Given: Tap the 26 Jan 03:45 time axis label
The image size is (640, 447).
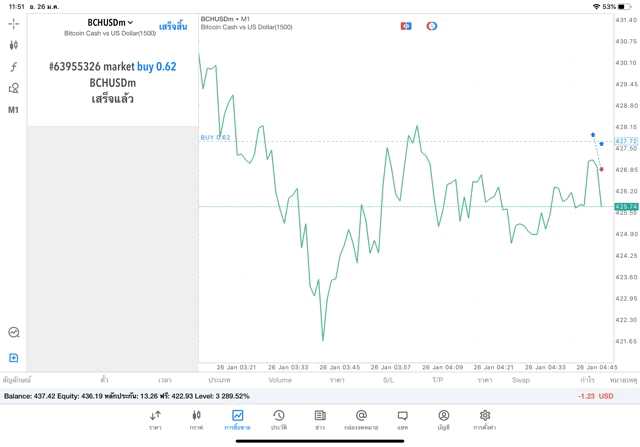Looking at the screenshot, I should click(340, 367).
